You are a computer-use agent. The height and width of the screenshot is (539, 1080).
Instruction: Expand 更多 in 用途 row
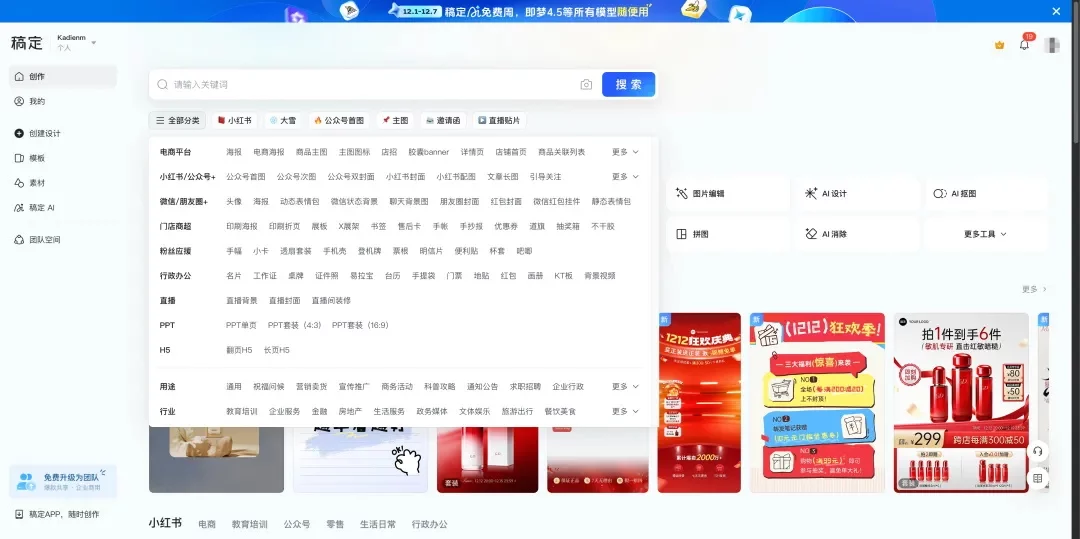(625, 386)
